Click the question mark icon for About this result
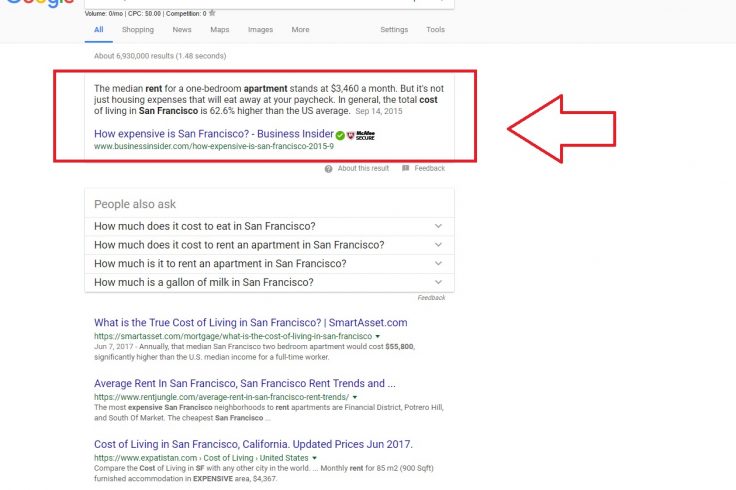 (329, 169)
